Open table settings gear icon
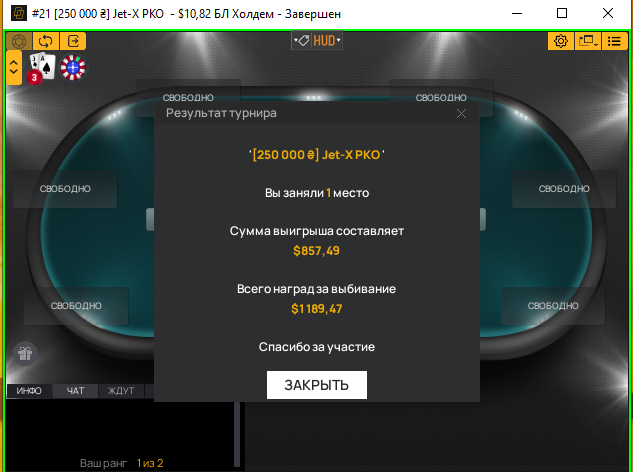633x472 pixels. (x=561, y=41)
